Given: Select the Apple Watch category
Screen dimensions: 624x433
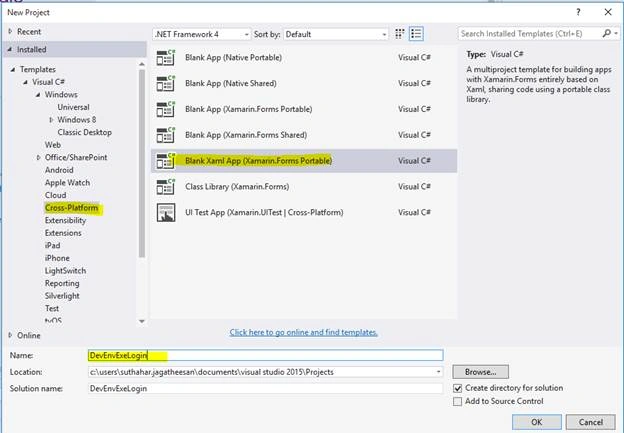Looking at the screenshot, I should click(x=67, y=183).
